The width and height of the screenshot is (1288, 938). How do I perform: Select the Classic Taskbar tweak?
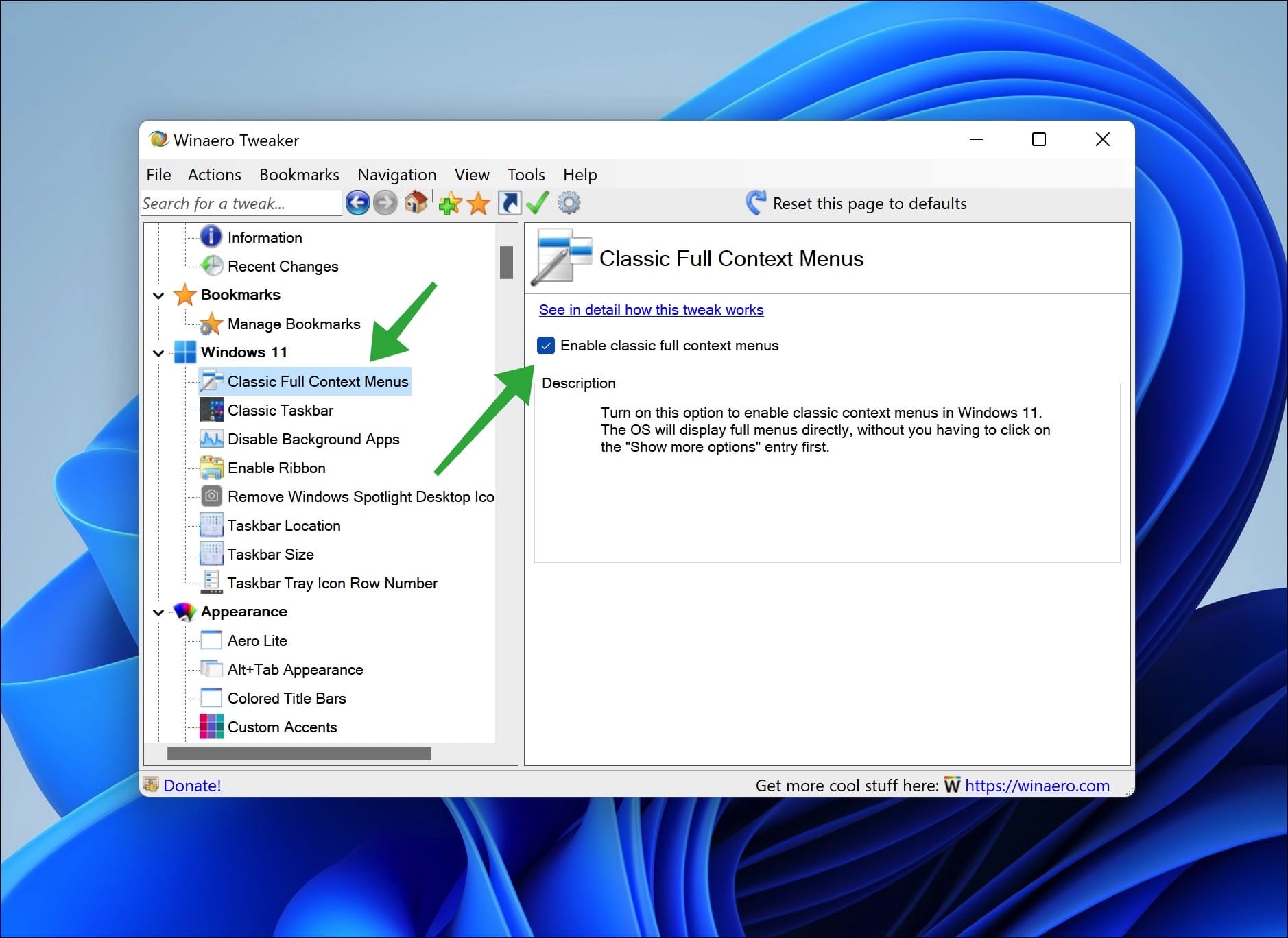[x=281, y=410]
